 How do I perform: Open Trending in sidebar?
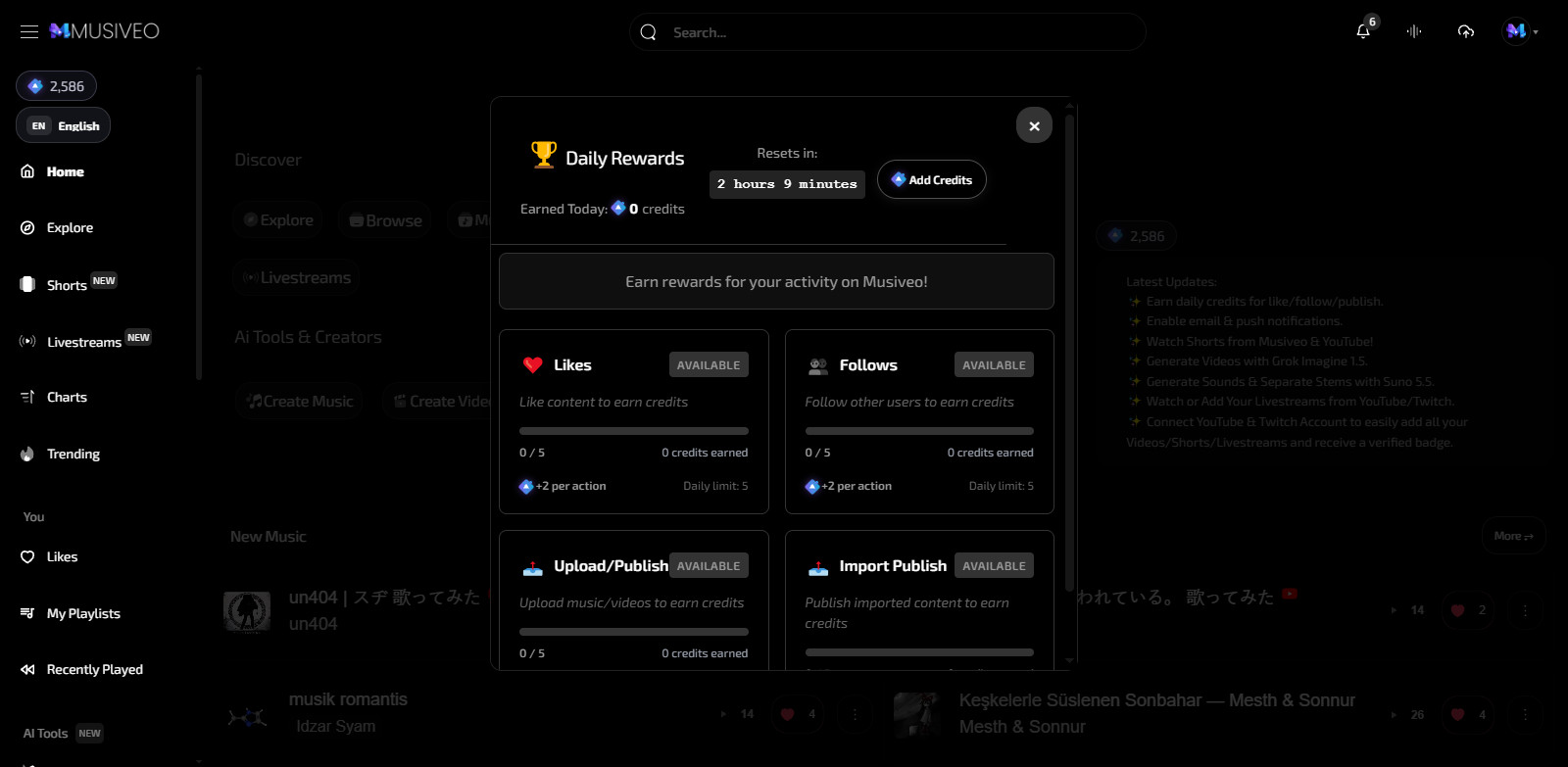click(x=73, y=454)
